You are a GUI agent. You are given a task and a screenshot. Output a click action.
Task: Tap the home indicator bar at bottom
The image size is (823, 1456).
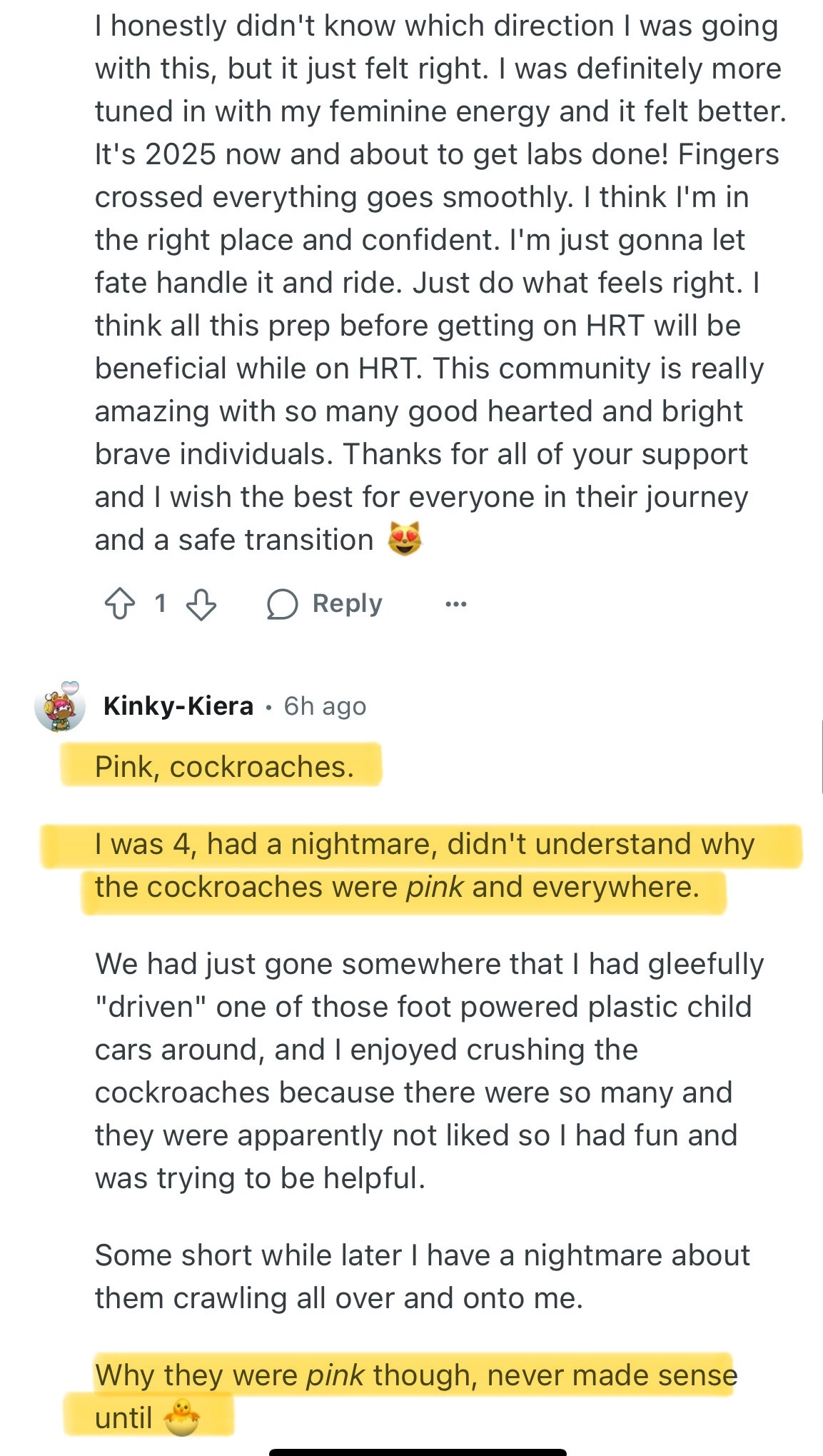click(x=418, y=1451)
